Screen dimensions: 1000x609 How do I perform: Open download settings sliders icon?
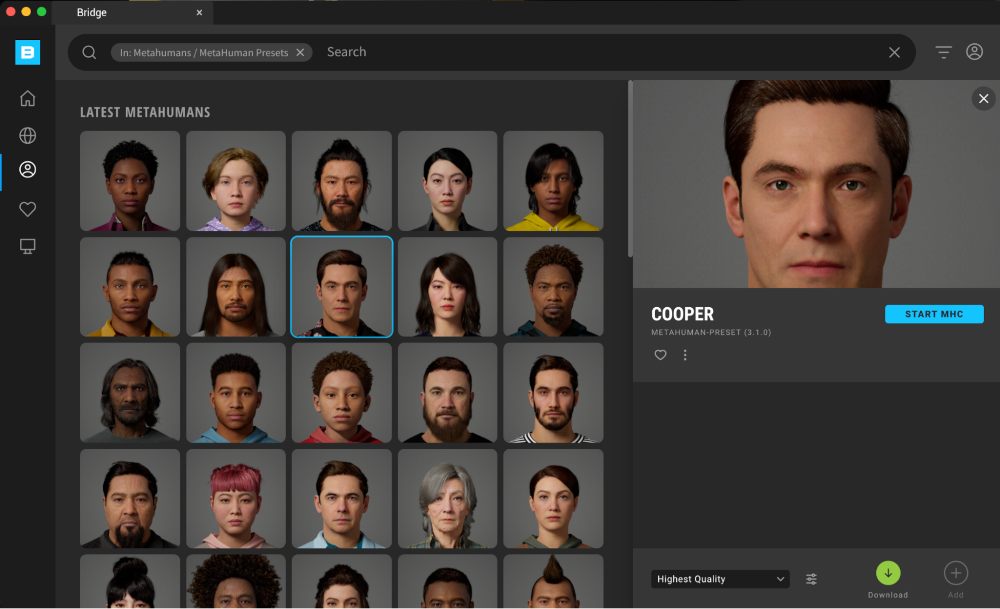coord(812,579)
